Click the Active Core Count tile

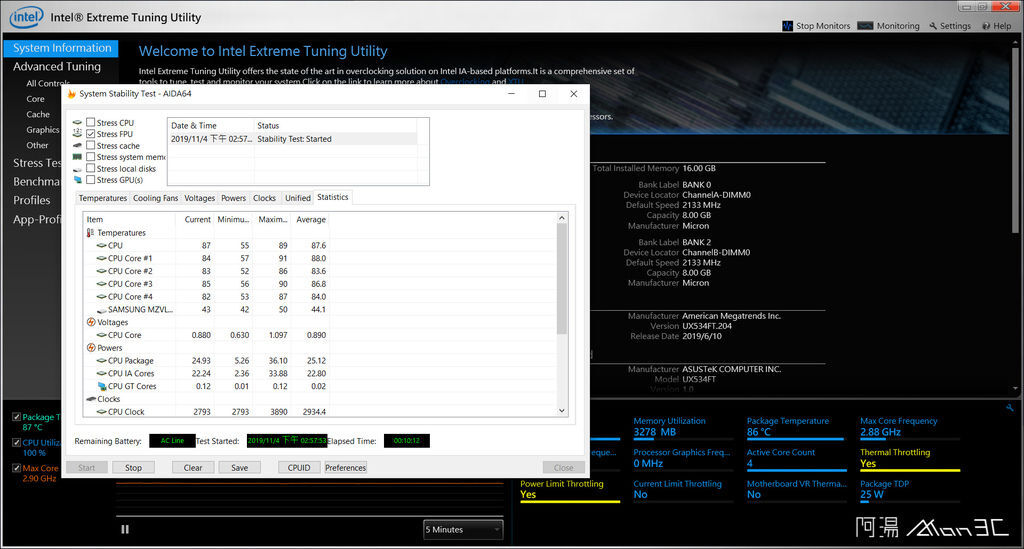pyautogui.click(x=797, y=458)
